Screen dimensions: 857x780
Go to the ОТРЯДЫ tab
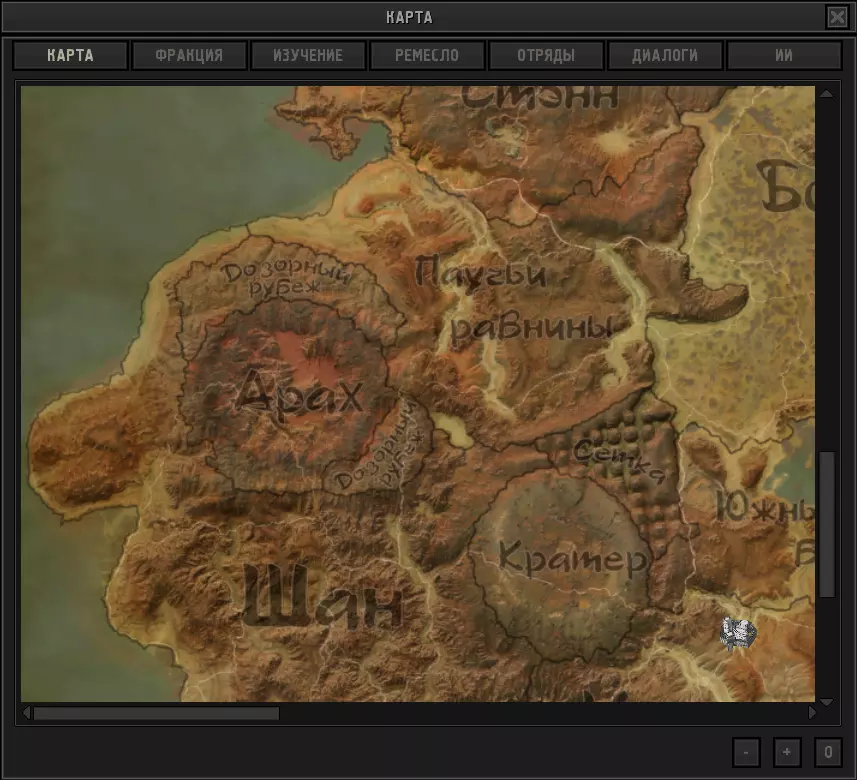546,55
